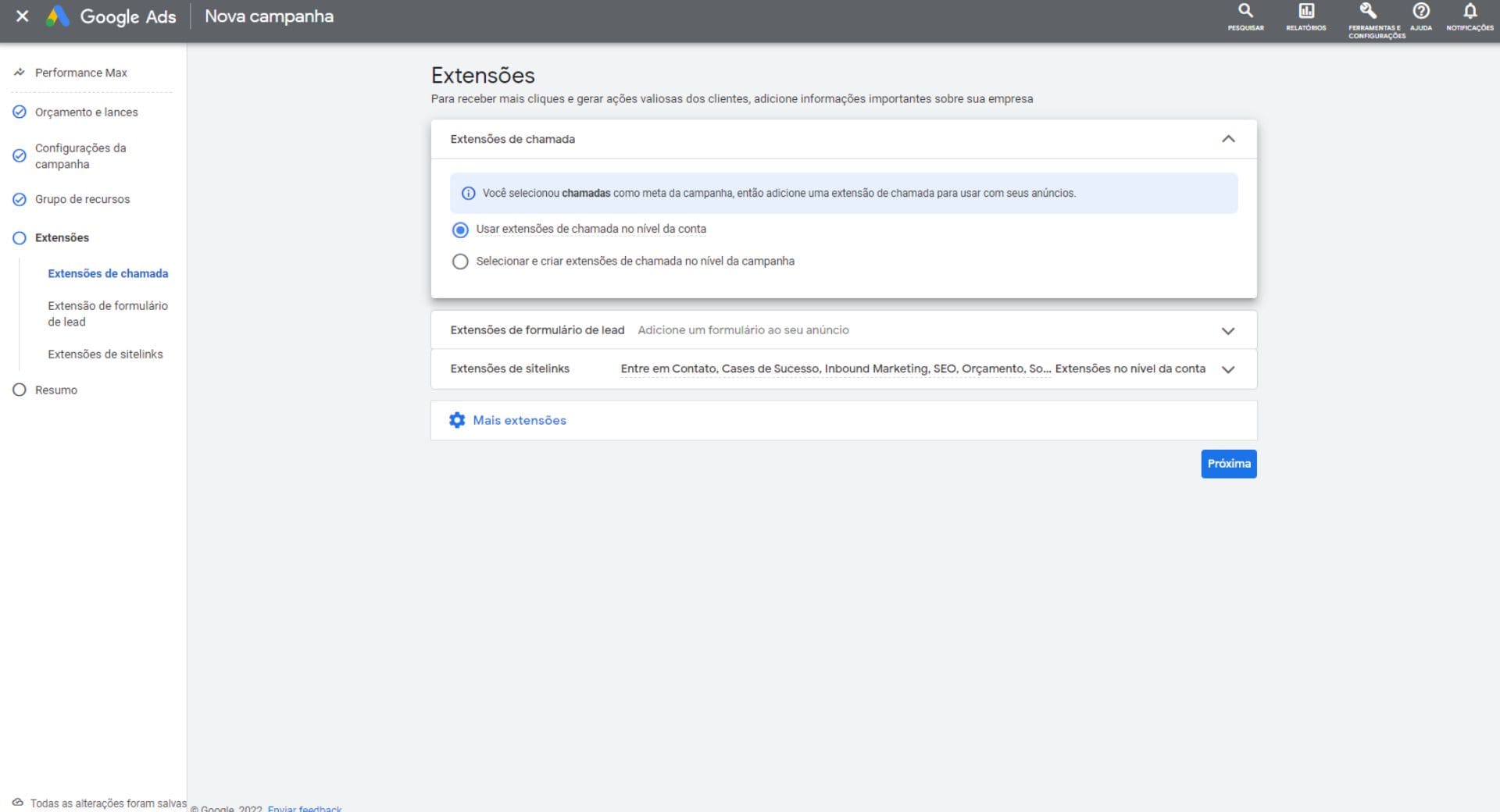Open Ferramentas e Configurações wrench icon

pyautogui.click(x=1368, y=12)
